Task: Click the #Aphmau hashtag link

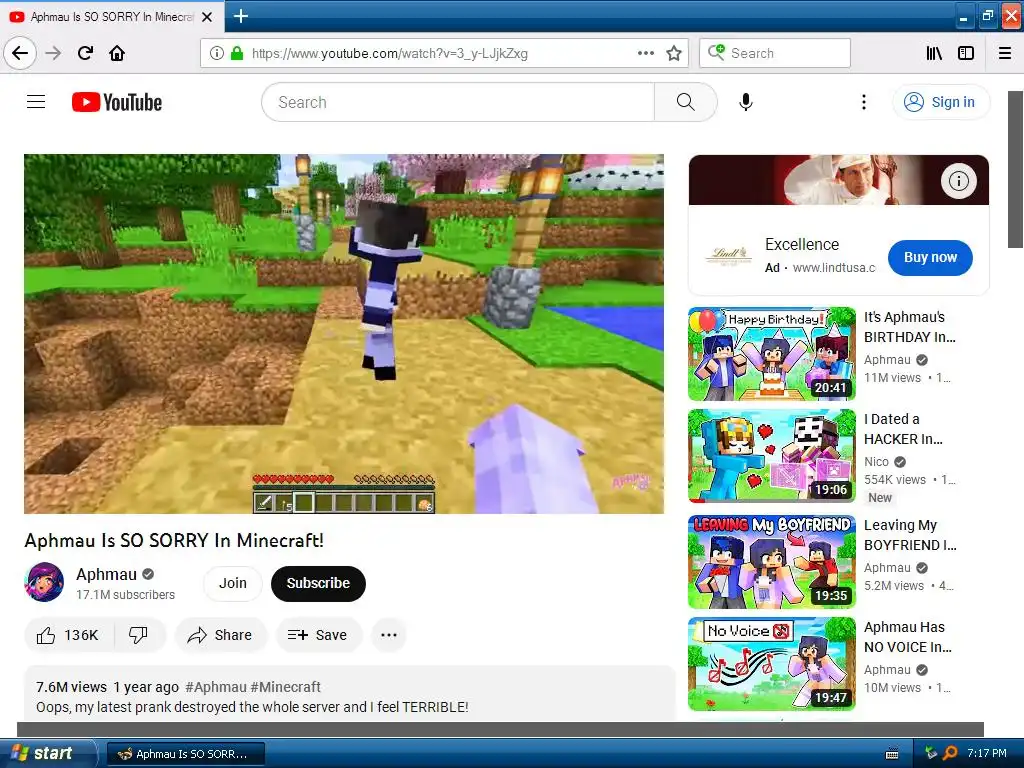Action: [x=216, y=687]
